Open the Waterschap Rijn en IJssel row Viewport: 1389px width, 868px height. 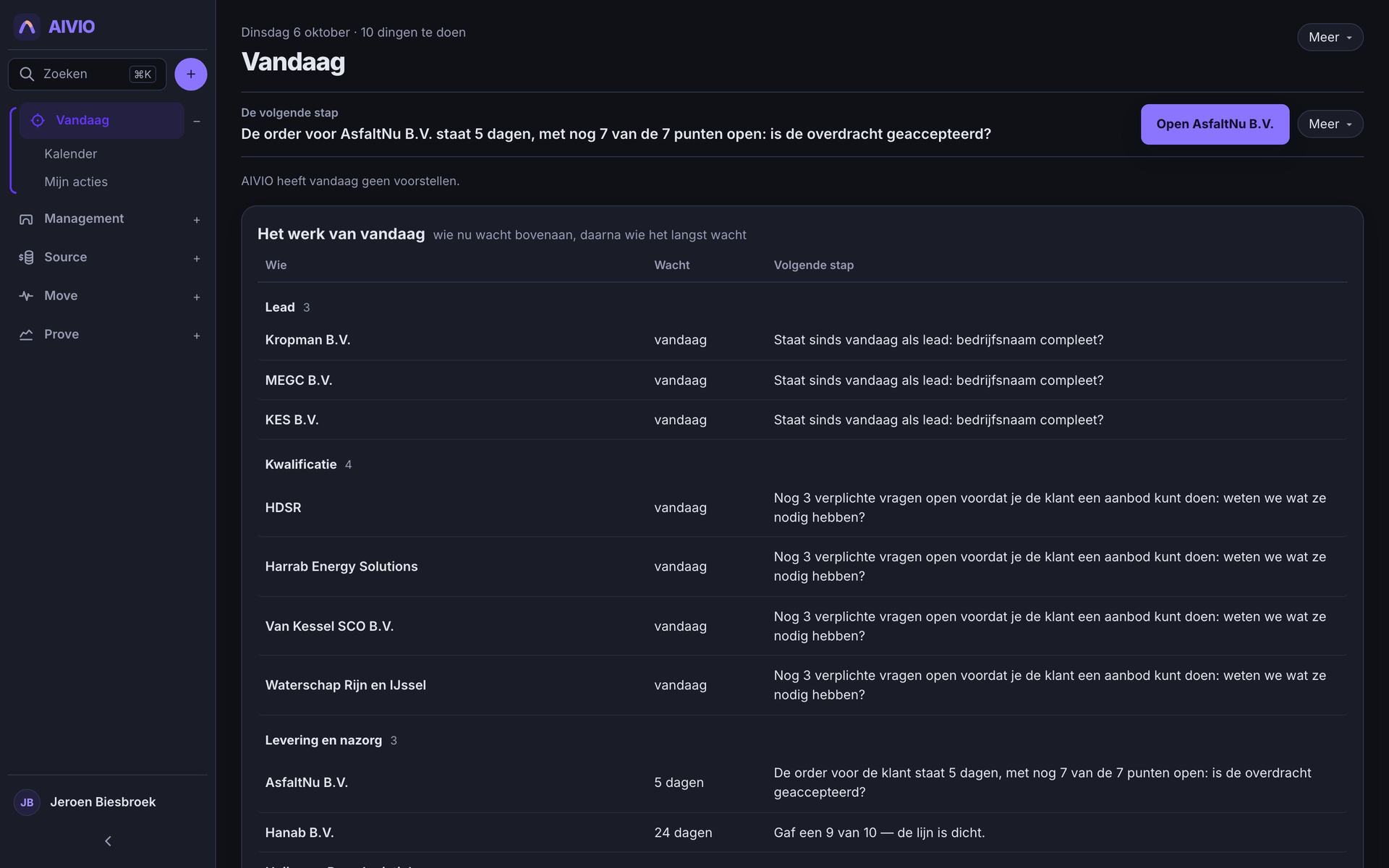coord(802,685)
